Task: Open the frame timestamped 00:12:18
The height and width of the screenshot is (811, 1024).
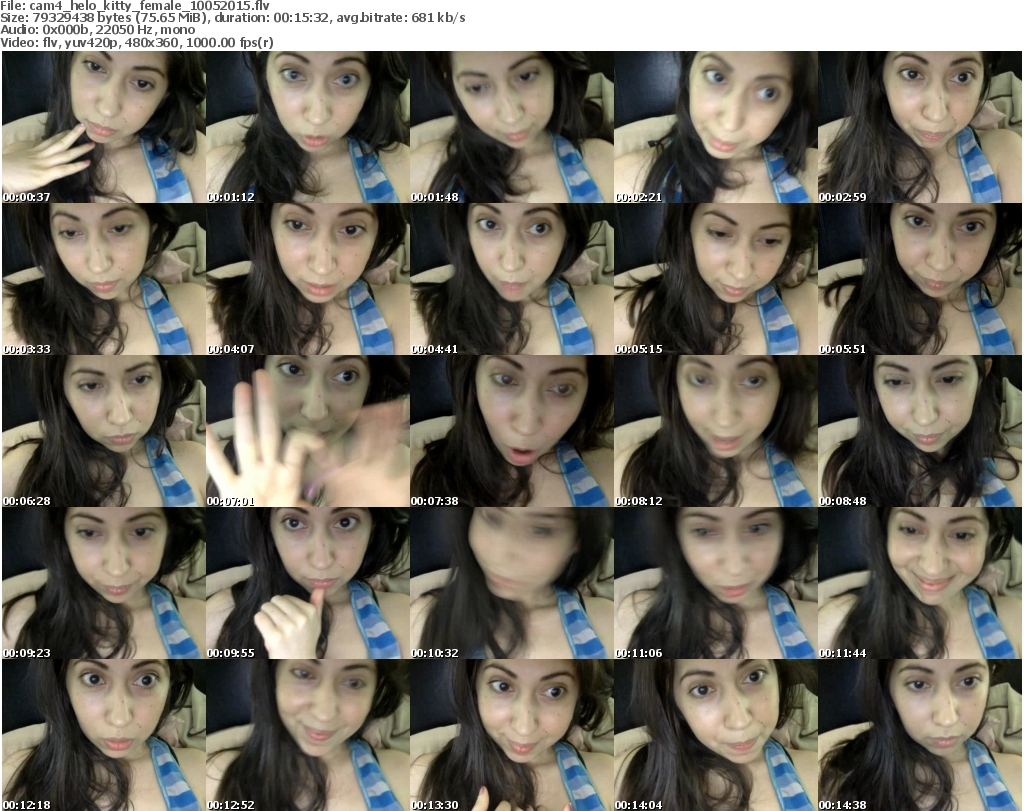Action: click(x=103, y=735)
